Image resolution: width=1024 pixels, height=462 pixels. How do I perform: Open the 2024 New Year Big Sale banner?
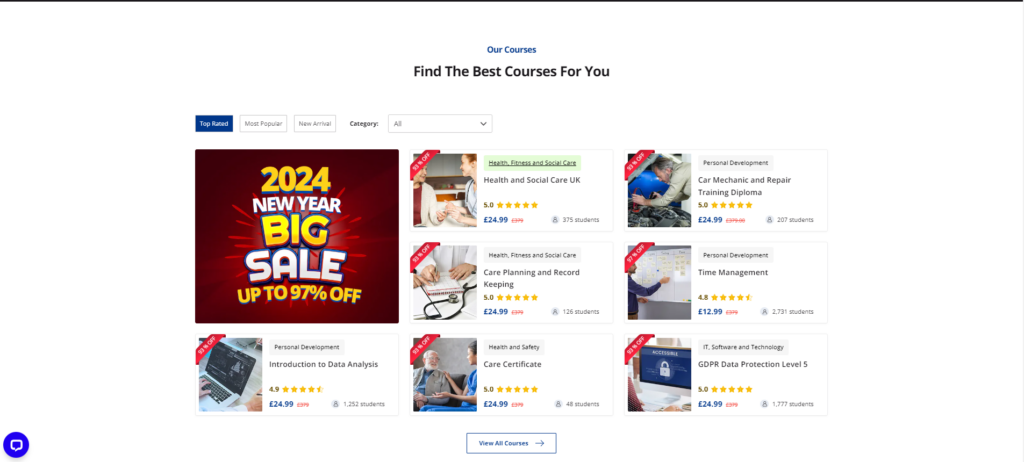pyautogui.click(x=297, y=236)
